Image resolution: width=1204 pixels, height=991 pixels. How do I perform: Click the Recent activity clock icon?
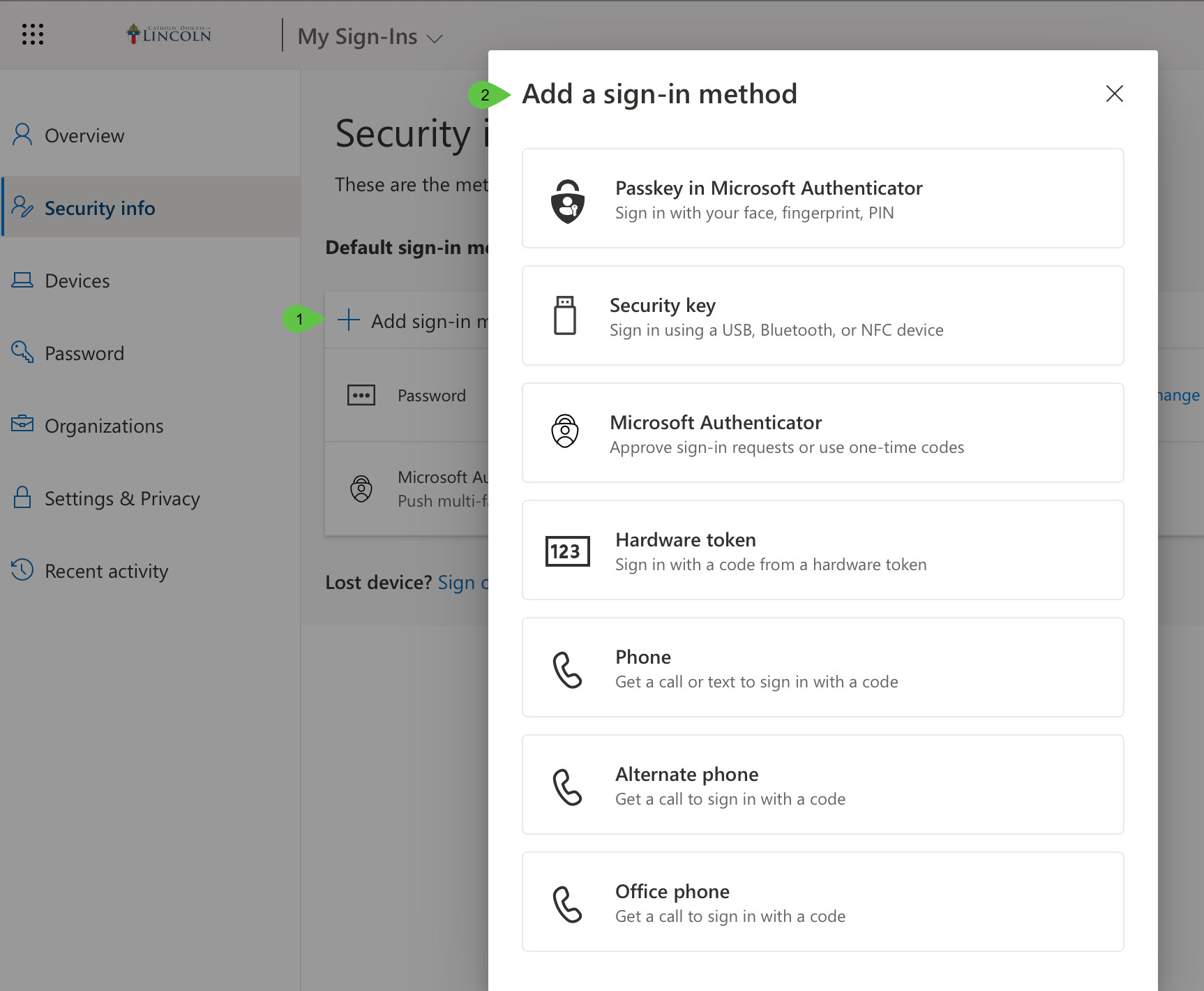(x=22, y=569)
